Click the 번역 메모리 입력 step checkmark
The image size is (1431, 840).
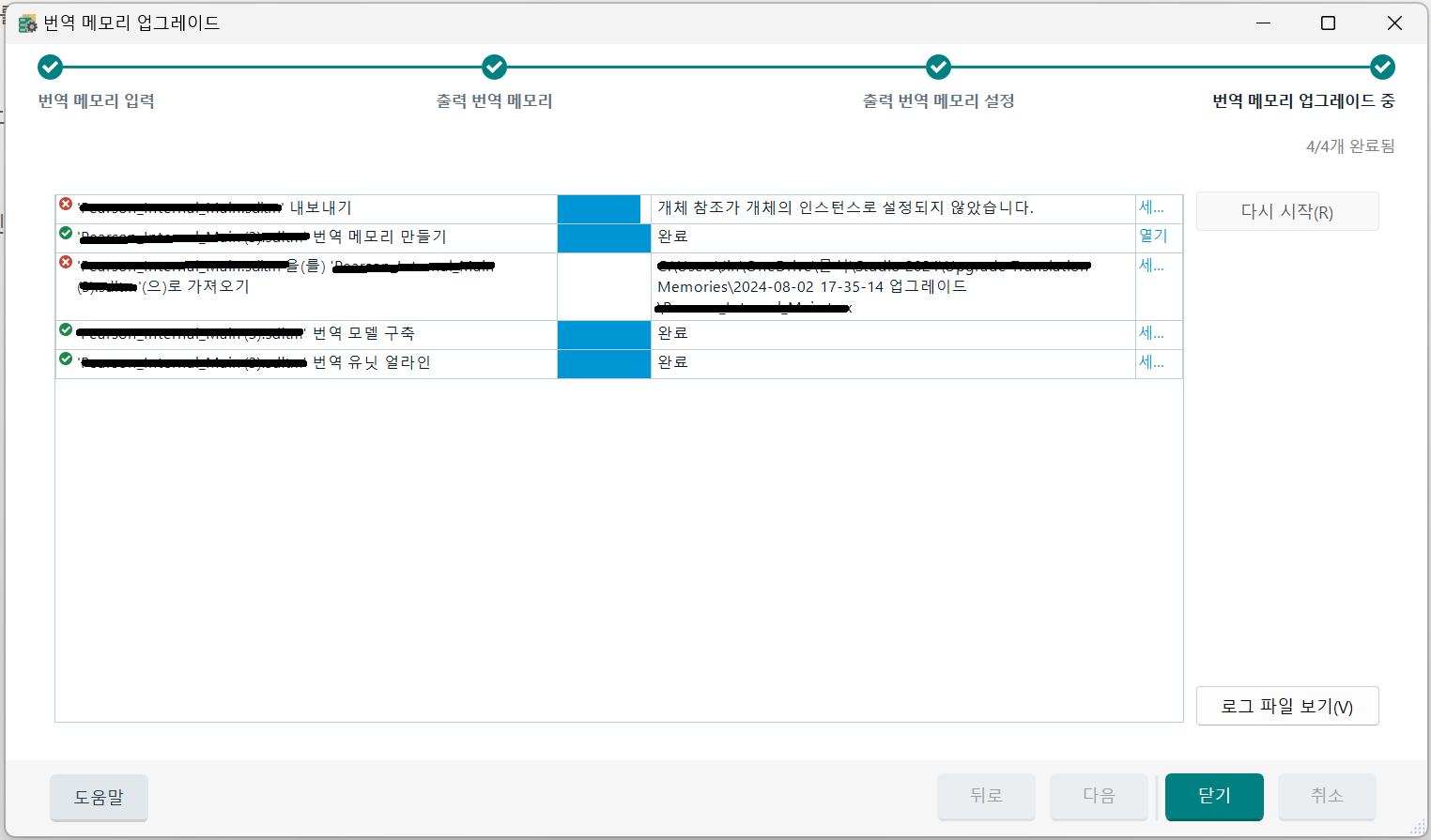[50, 67]
